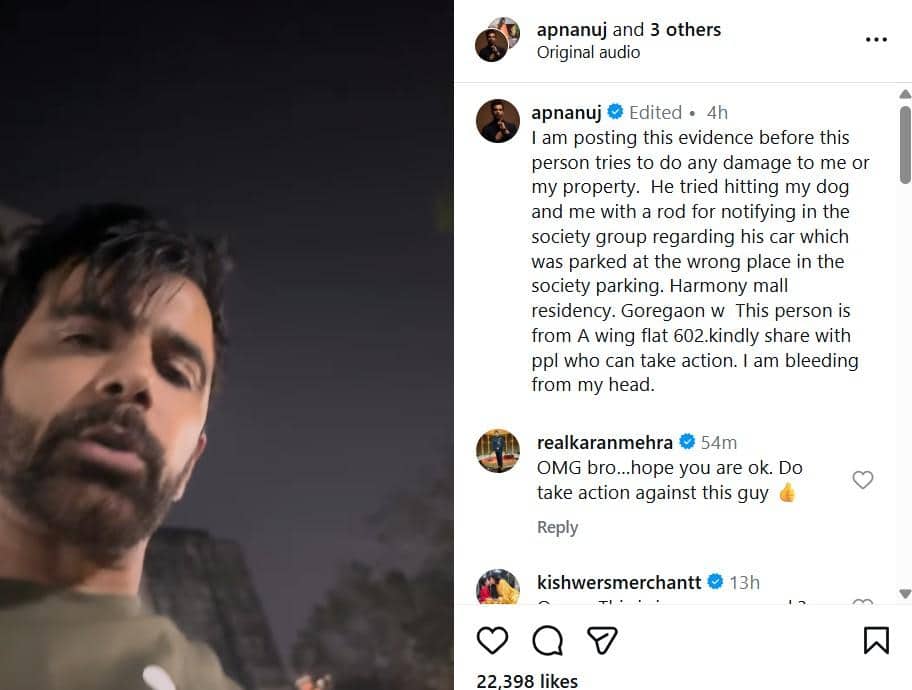Viewport: 912px width, 690px height.
Task: Reply to realkaranmehra's comment
Action: 557,527
